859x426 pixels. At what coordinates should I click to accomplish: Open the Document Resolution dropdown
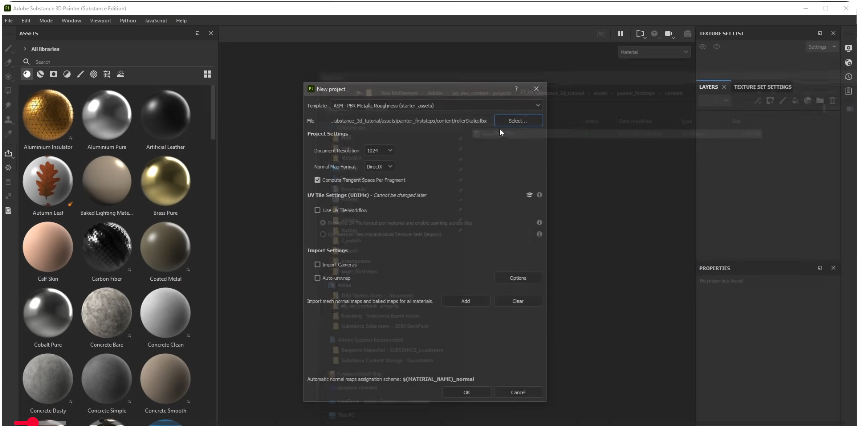(x=379, y=150)
